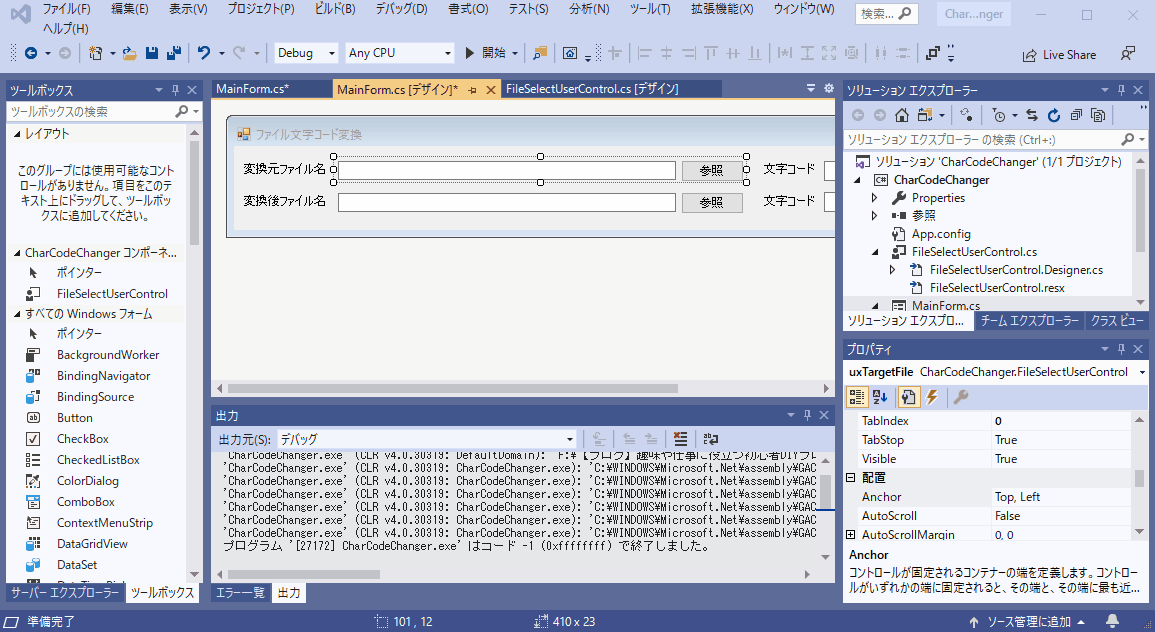This screenshot has height=632, width=1155.
Task: Click 参照 button beside 変換後ファイル名
Action: (x=712, y=203)
